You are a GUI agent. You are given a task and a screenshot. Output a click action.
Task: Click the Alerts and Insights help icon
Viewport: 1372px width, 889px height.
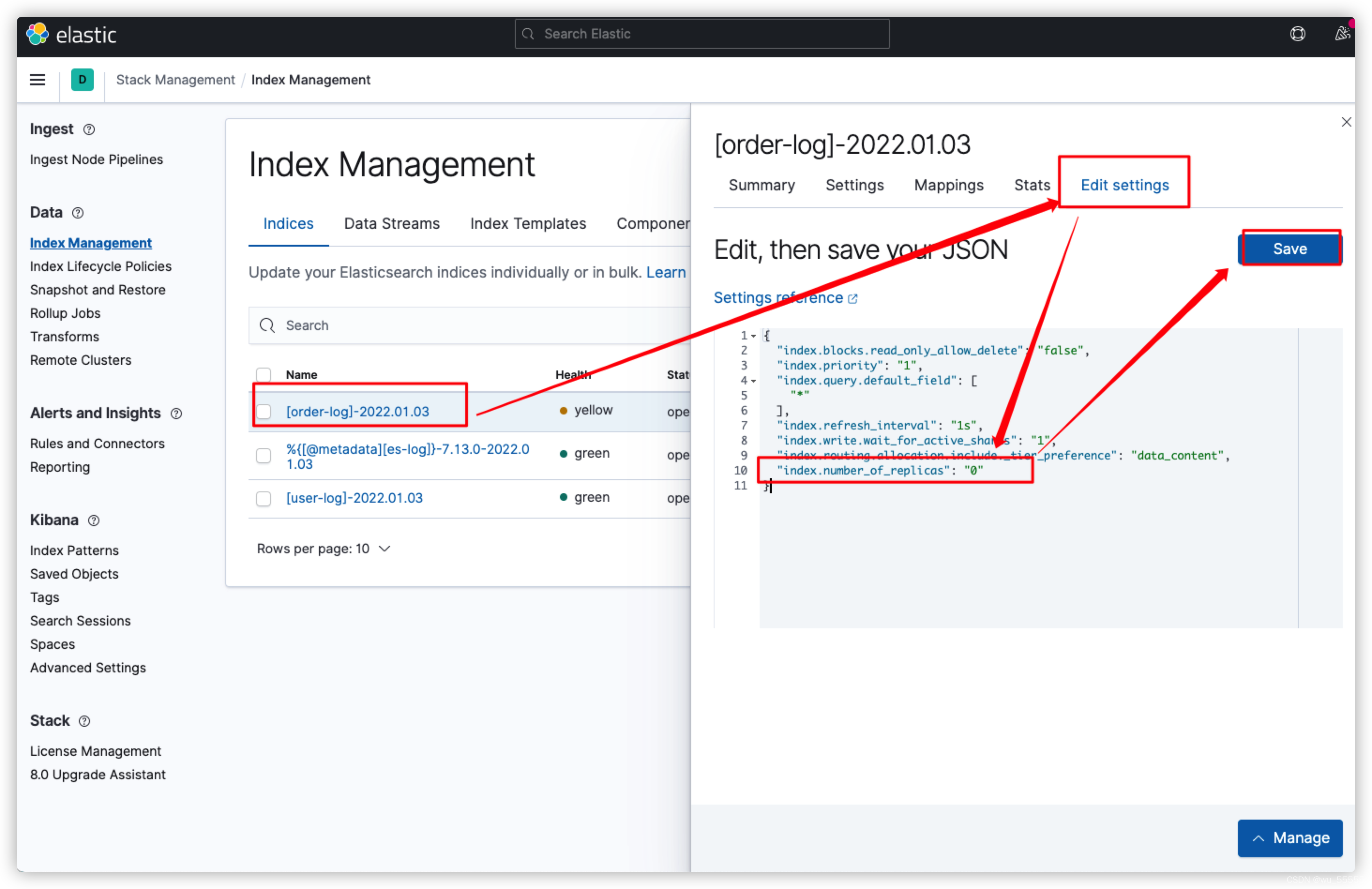click(176, 414)
